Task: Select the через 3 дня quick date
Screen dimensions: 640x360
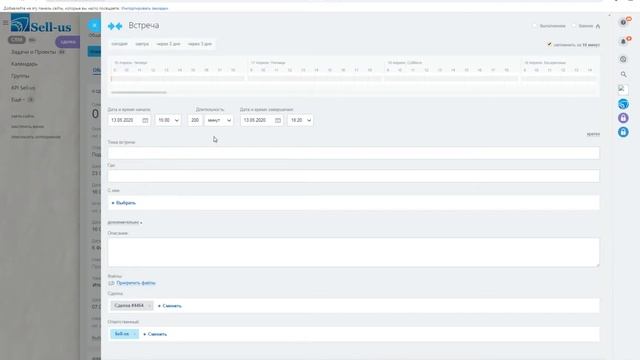Action: pos(200,44)
